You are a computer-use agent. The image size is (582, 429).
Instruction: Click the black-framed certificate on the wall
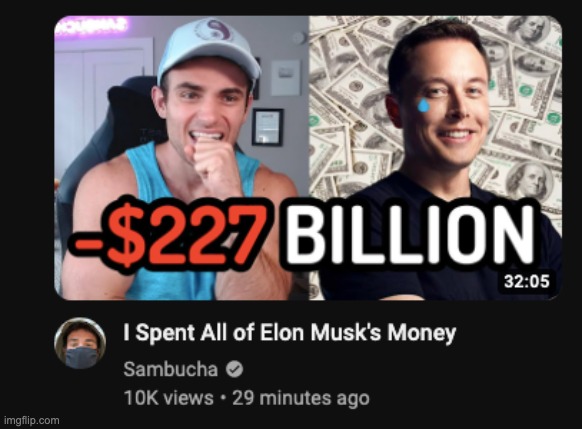pyautogui.click(x=268, y=127)
